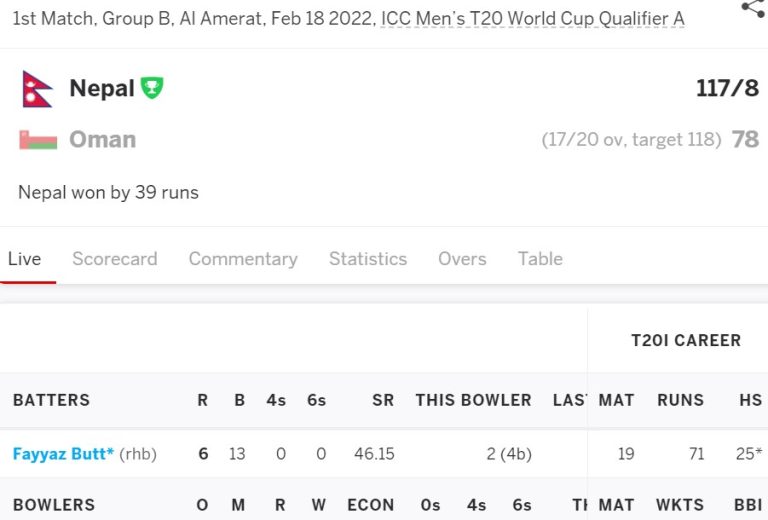Click the Oman flag icon
Image resolution: width=768 pixels, height=520 pixels.
[x=37, y=140]
